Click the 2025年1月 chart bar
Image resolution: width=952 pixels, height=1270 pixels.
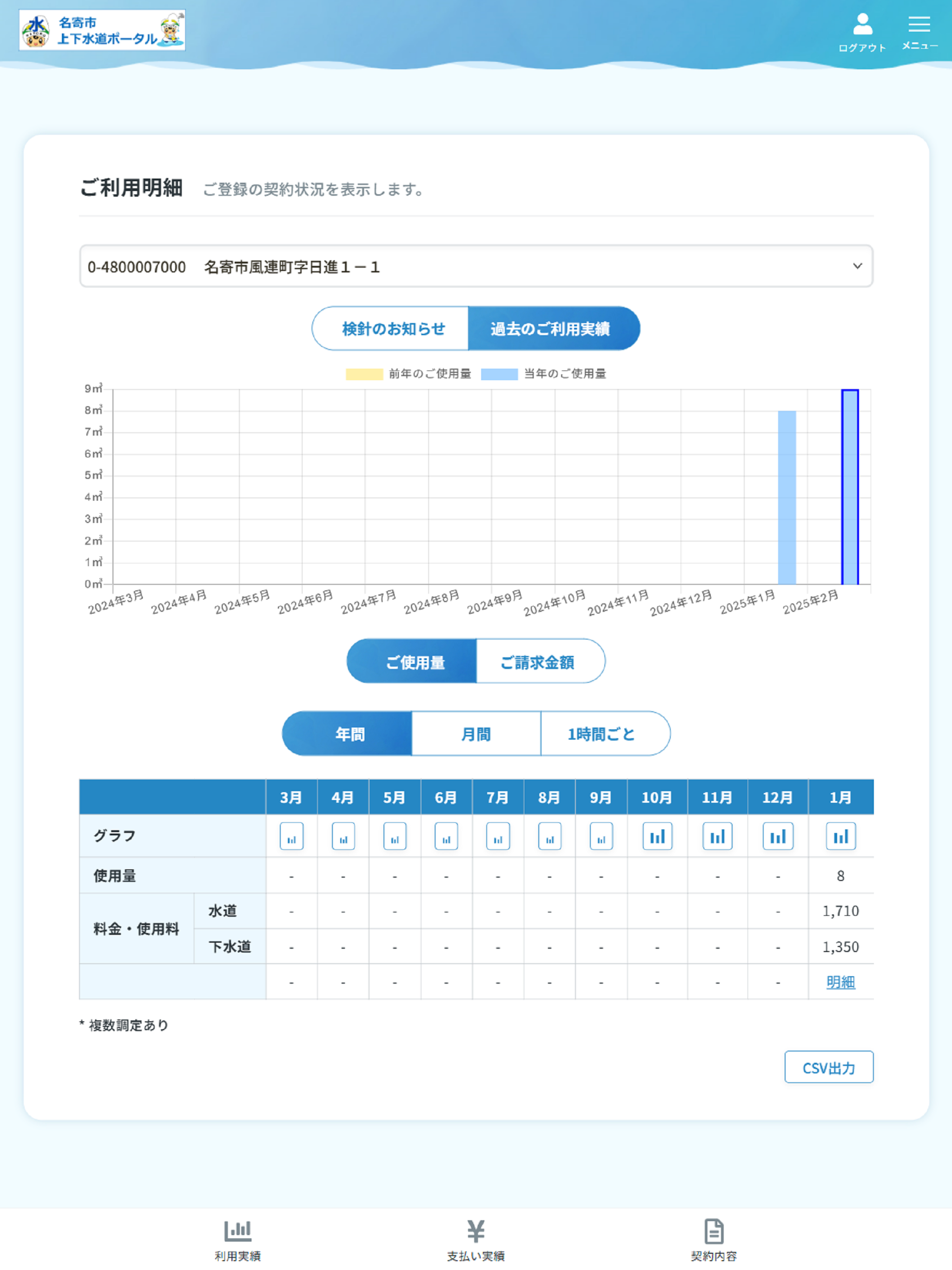787,498
